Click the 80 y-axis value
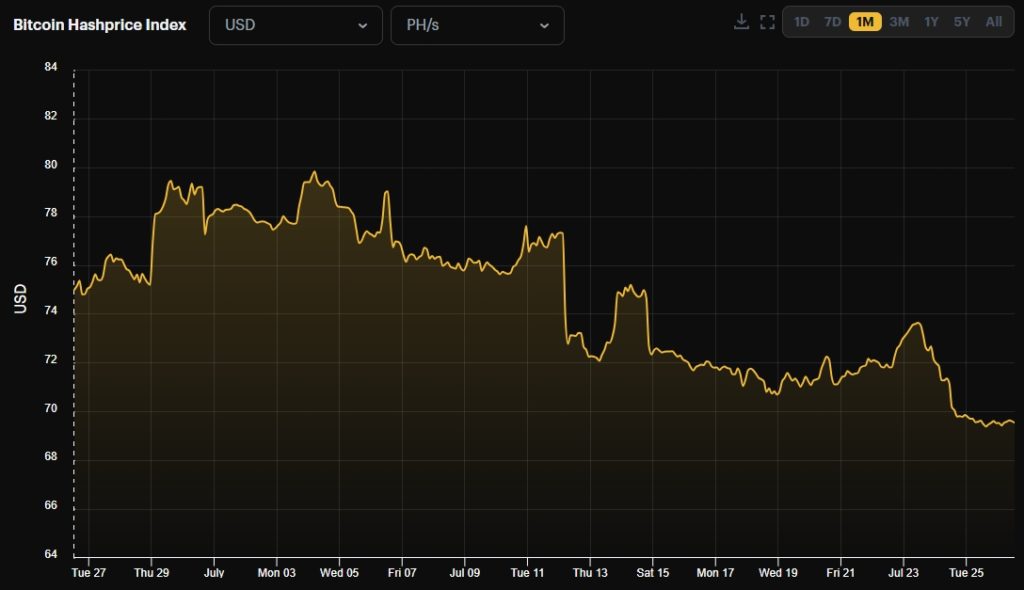The height and width of the screenshot is (590, 1024). [51, 165]
